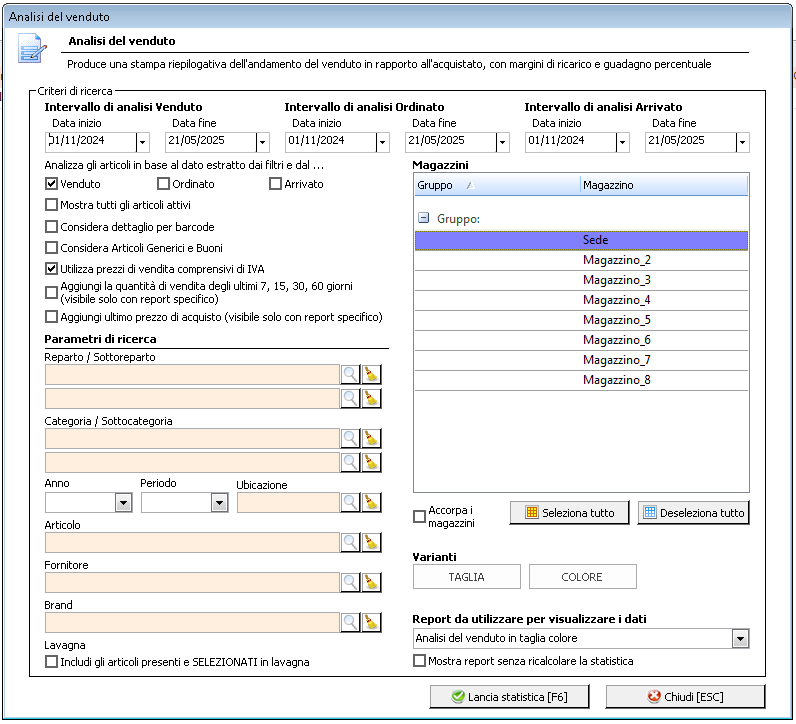Click into the Articolo input field

pyautogui.click(x=192, y=543)
